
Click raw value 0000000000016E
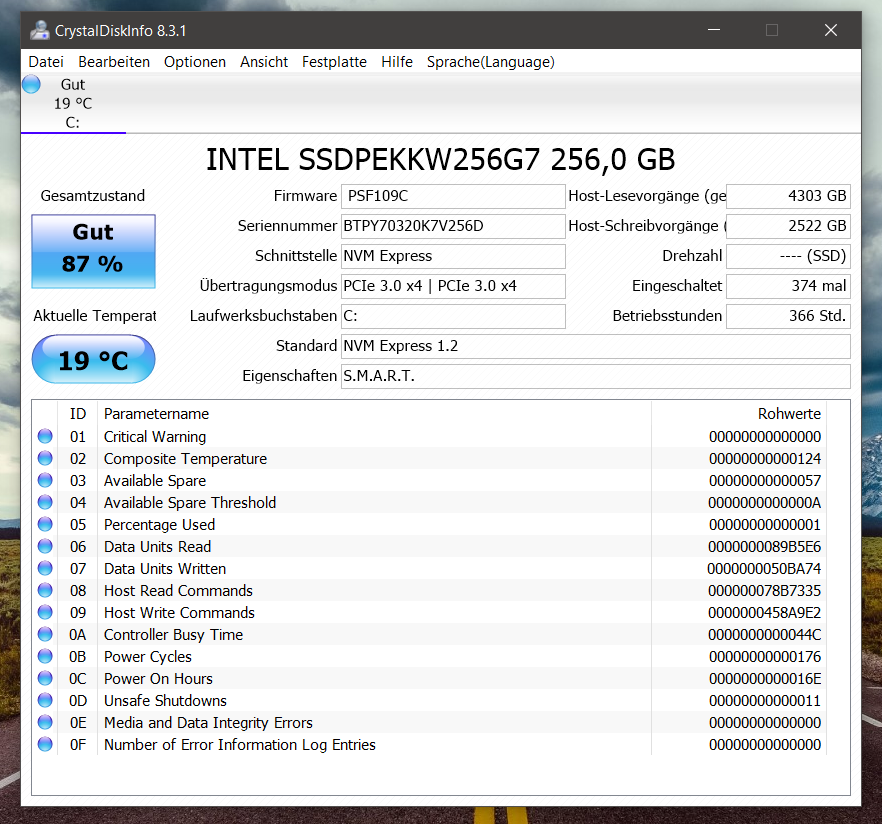(x=764, y=678)
